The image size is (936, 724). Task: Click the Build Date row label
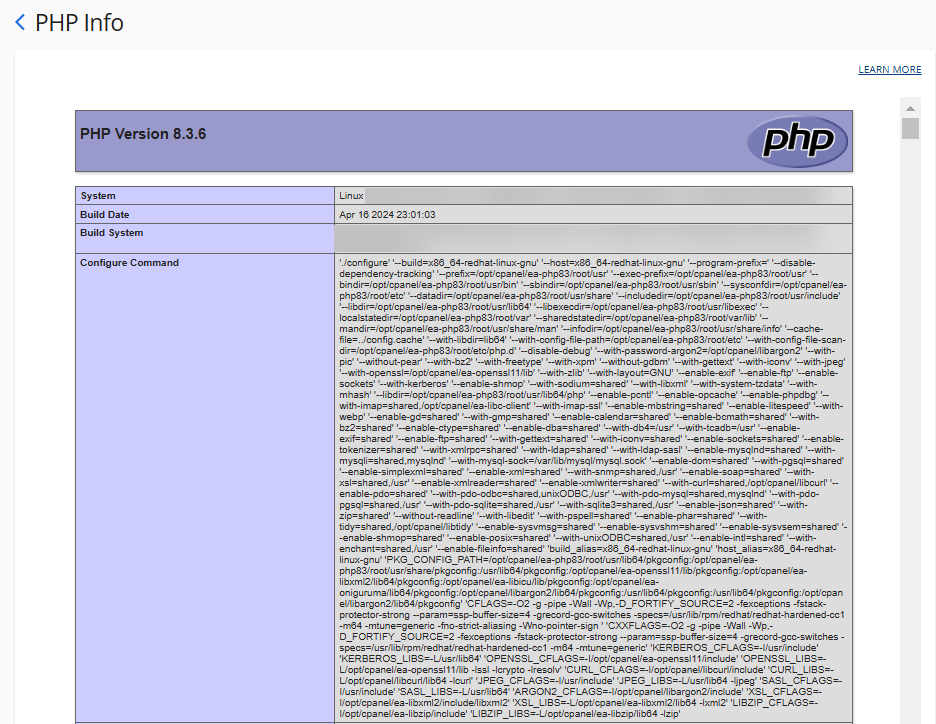point(104,213)
